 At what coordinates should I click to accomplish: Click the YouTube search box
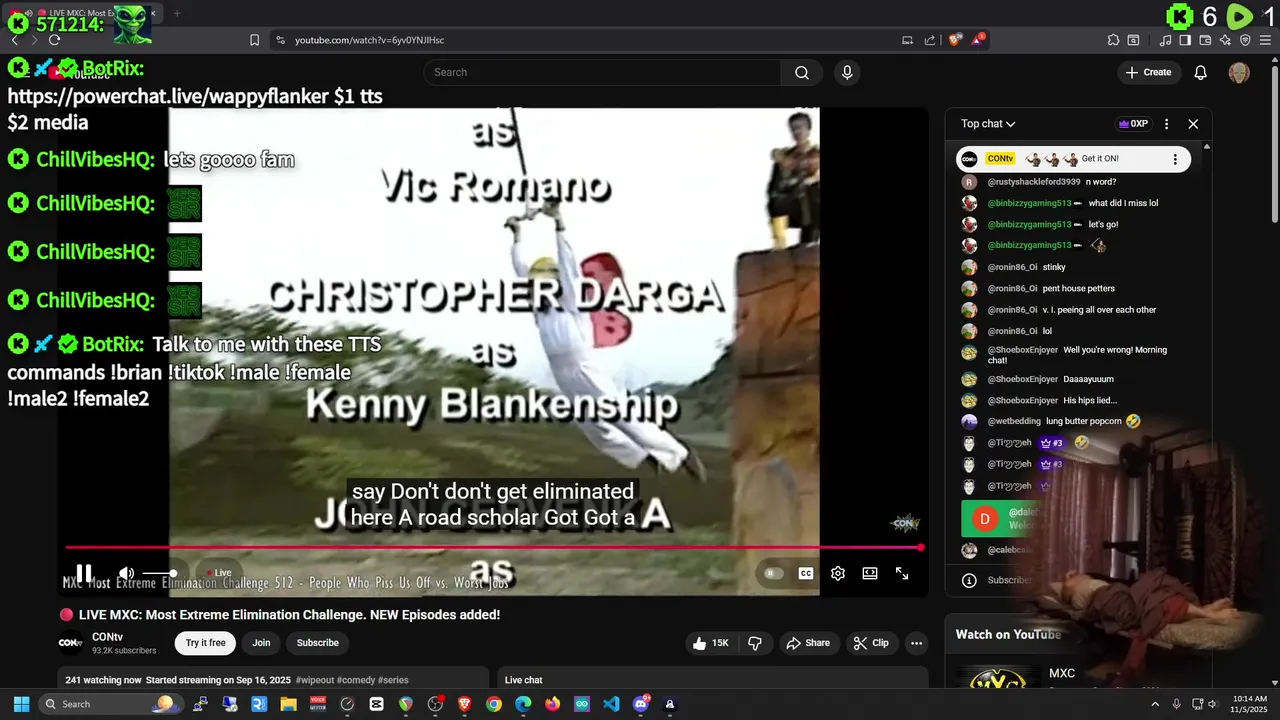tap(602, 72)
